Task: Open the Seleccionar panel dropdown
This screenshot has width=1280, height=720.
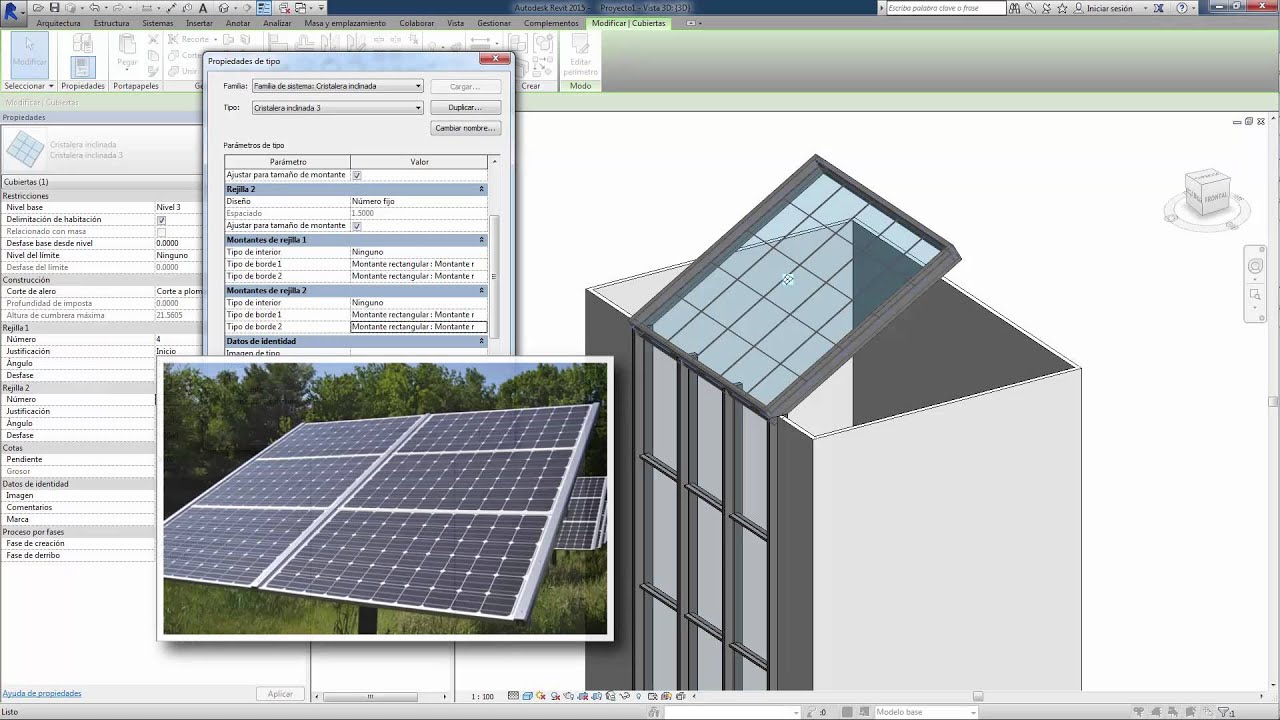Action: 28,86
